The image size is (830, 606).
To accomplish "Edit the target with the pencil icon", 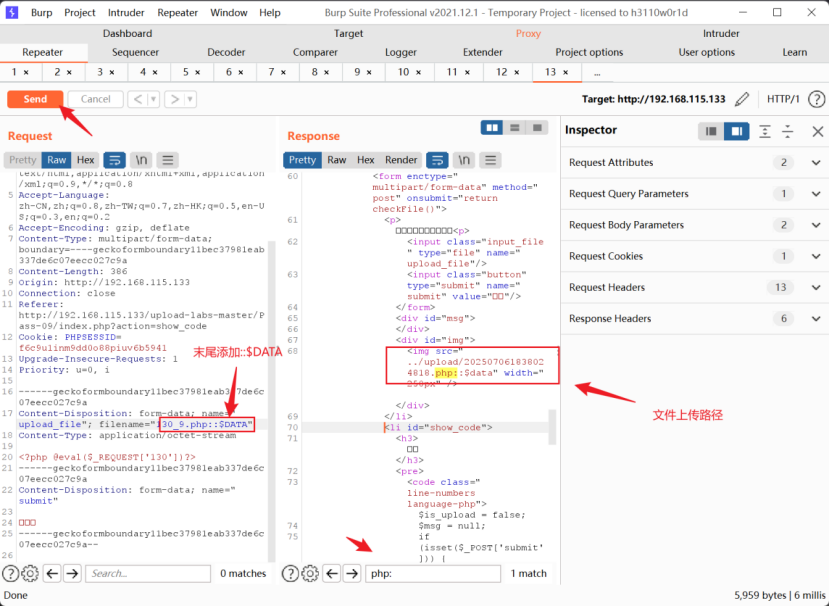I will (x=742, y=99).
